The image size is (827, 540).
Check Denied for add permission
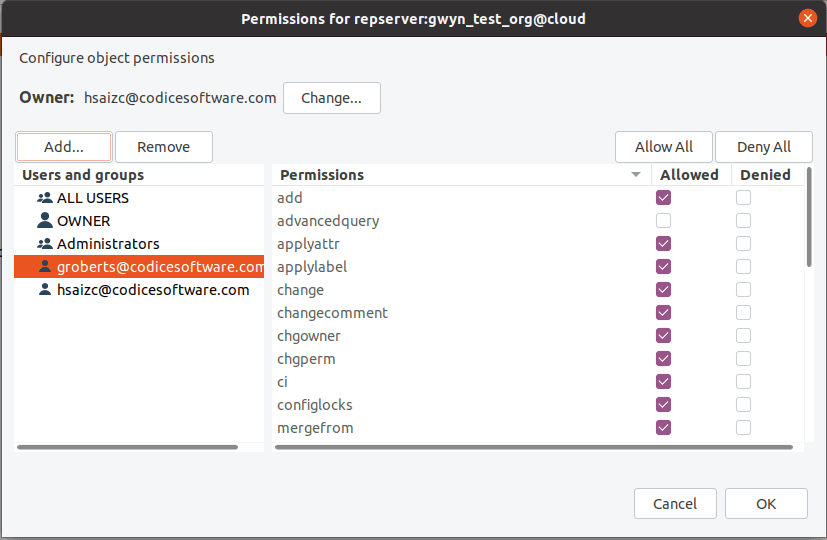pos(744,198)
